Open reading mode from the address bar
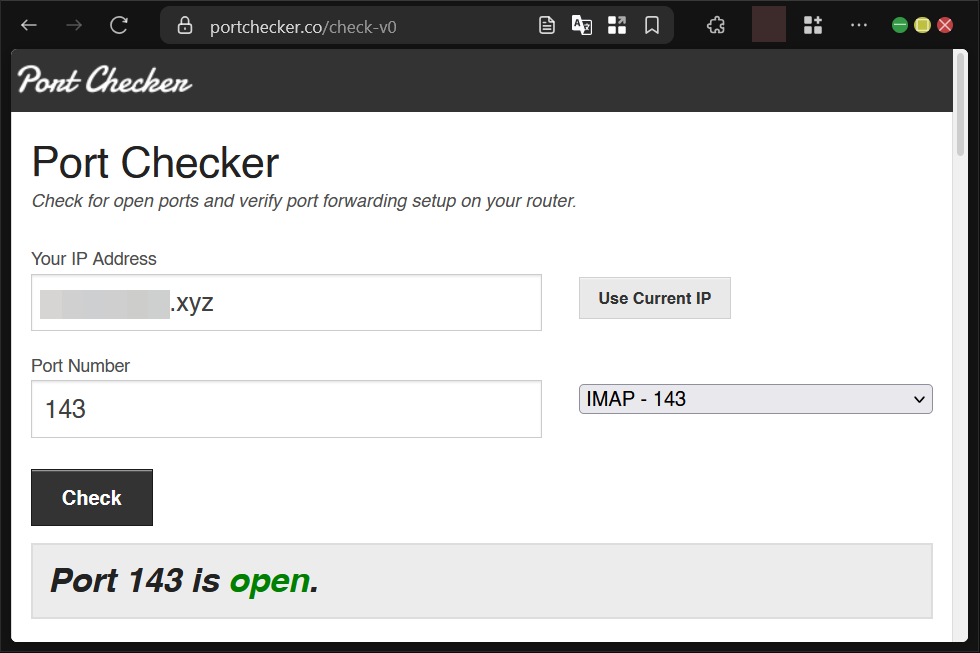The height and width of the screenshot is (653, 980). click(x=547, y=24)
